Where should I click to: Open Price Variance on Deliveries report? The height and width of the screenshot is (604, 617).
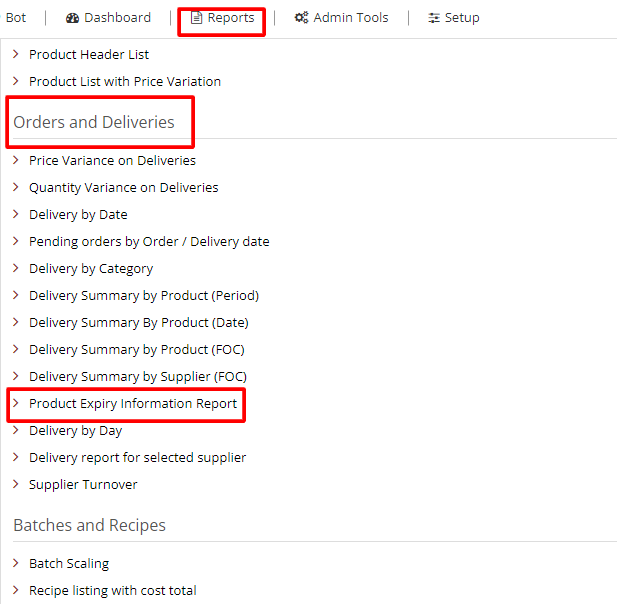click(x=112, y=160)
